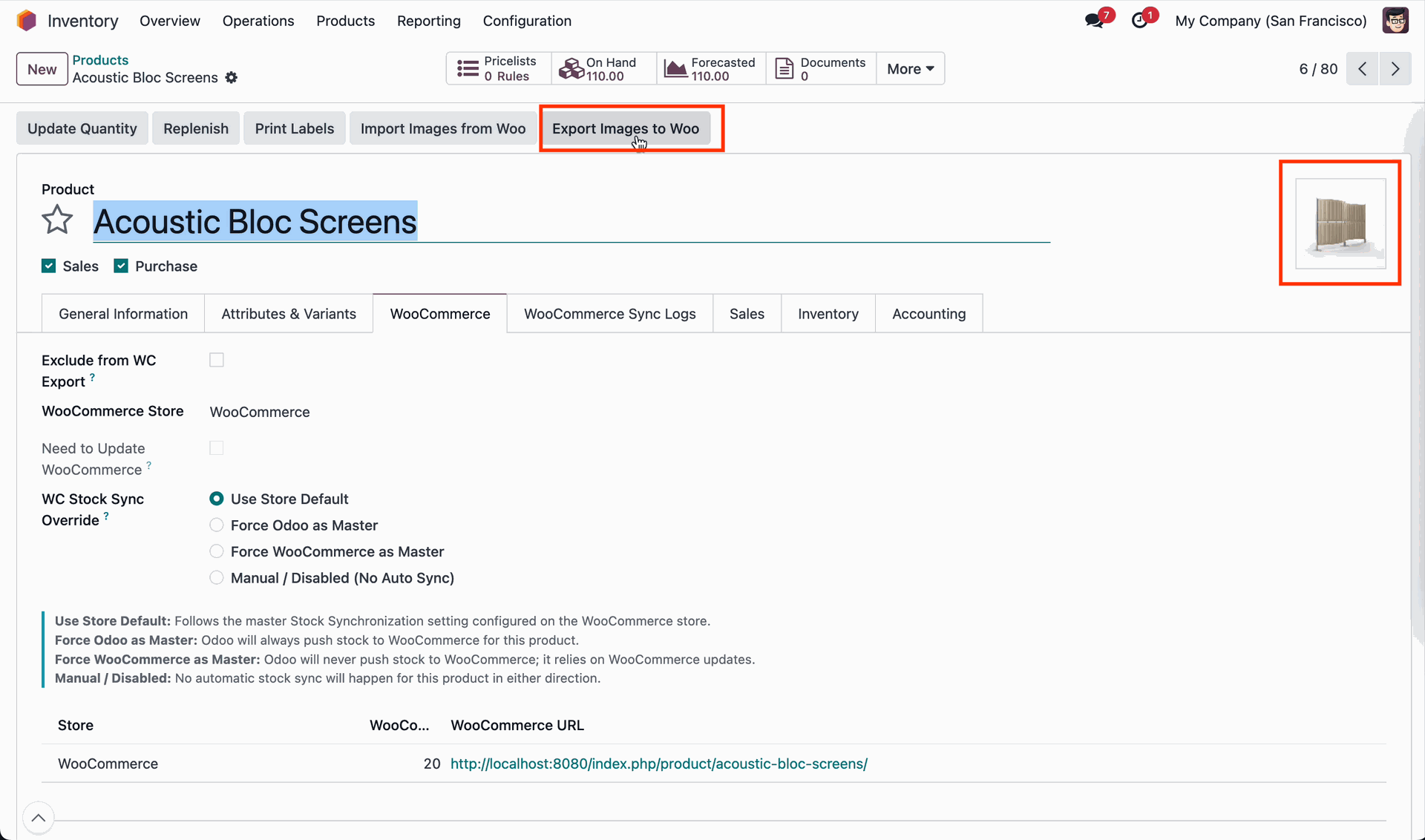Select the WooCommerce tab
This screenshot has width=1425, height=840.
[440, 314]
